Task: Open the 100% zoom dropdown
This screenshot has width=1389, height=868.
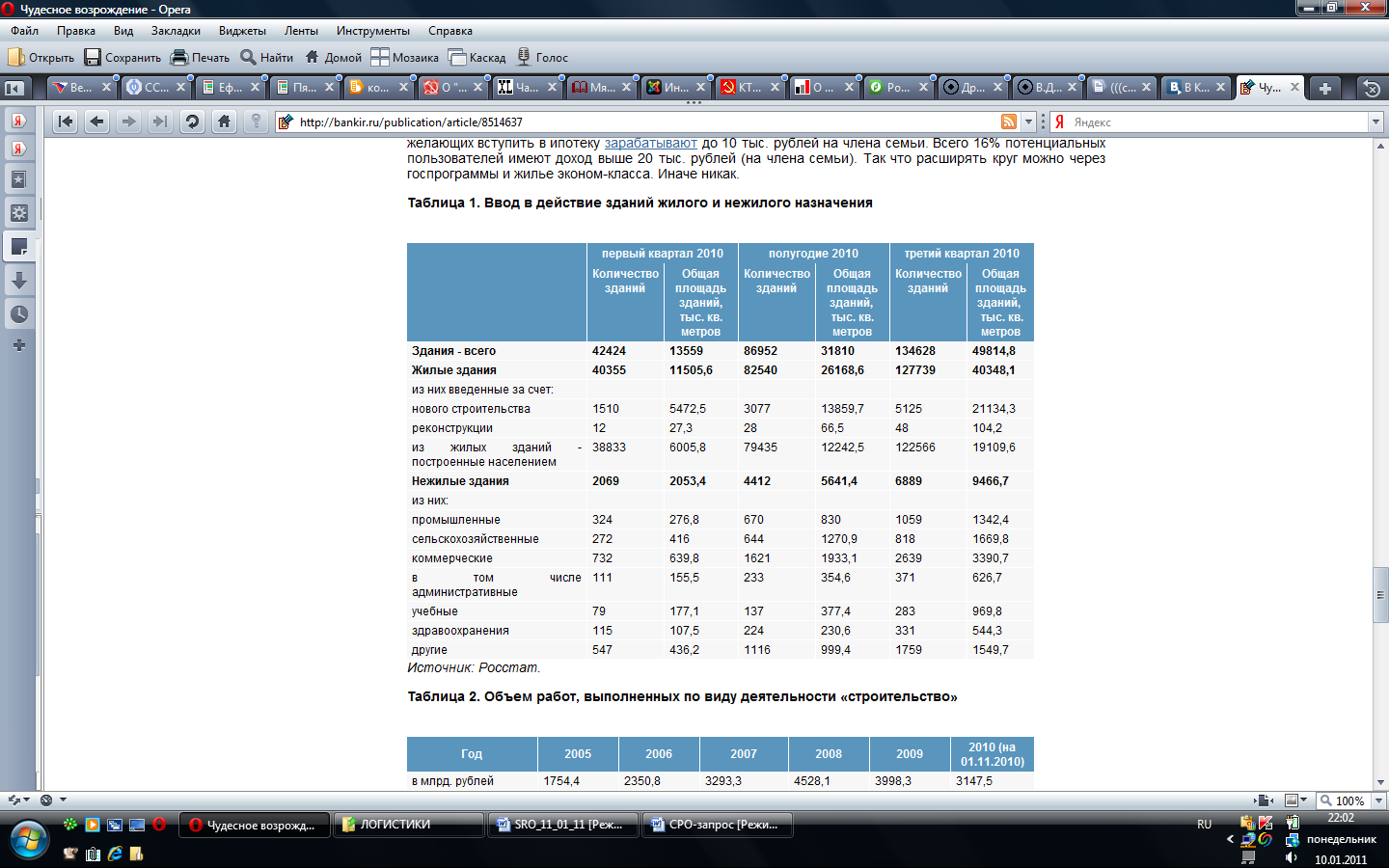Action: (1378, 800)
